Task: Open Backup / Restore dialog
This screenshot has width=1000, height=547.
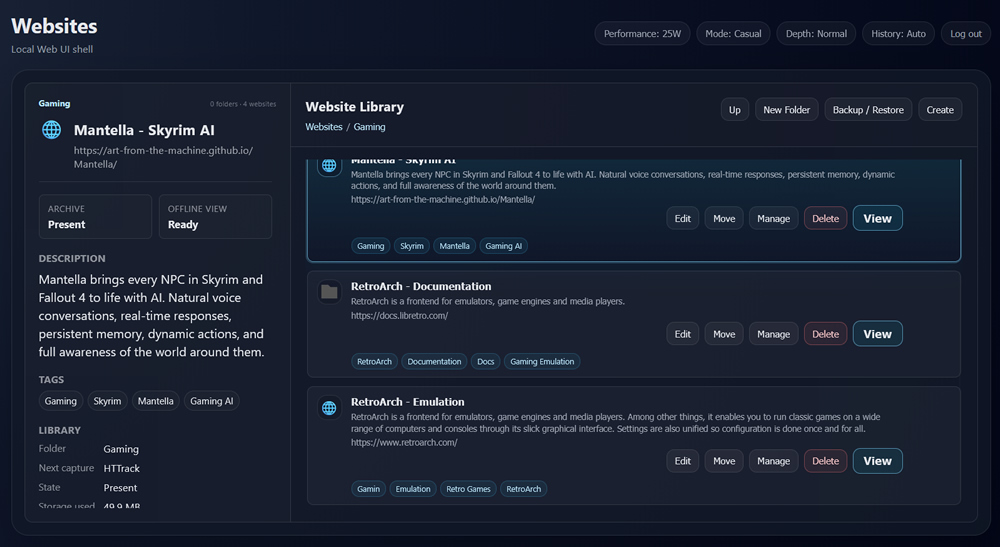Action: click(868, 110)
